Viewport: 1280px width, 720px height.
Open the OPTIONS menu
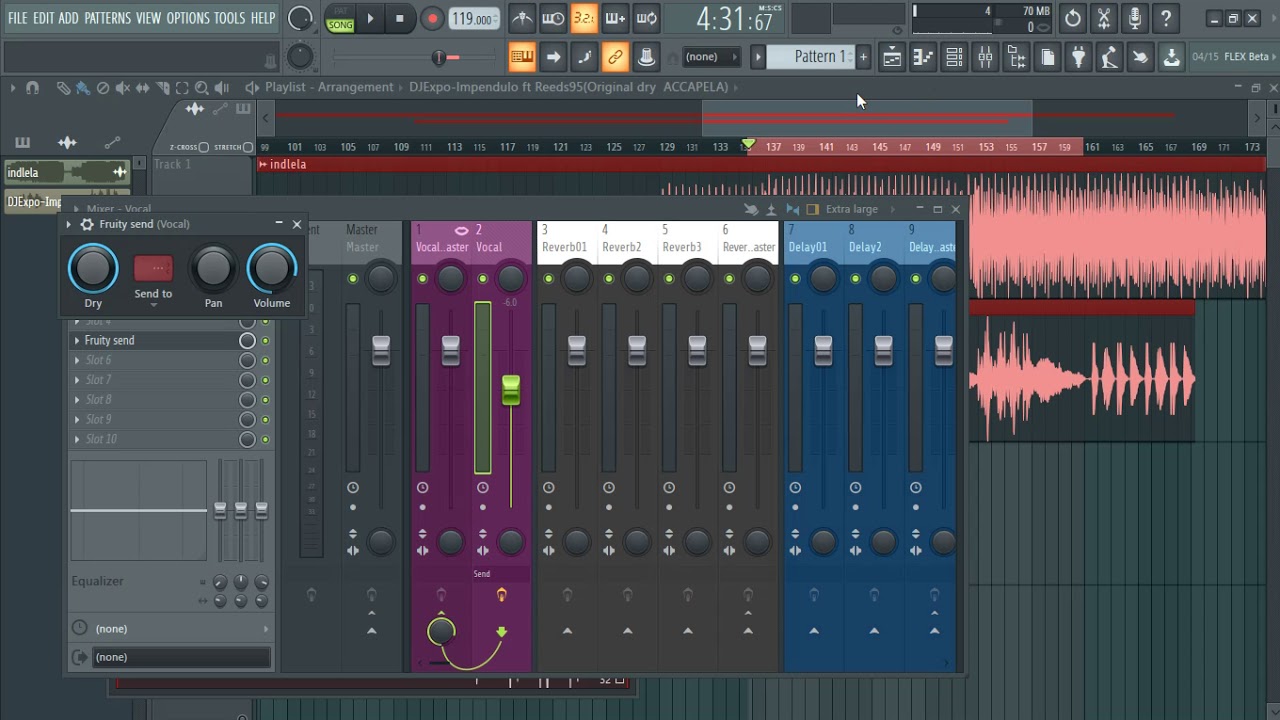pyautogui.click(x=188, y=18)
